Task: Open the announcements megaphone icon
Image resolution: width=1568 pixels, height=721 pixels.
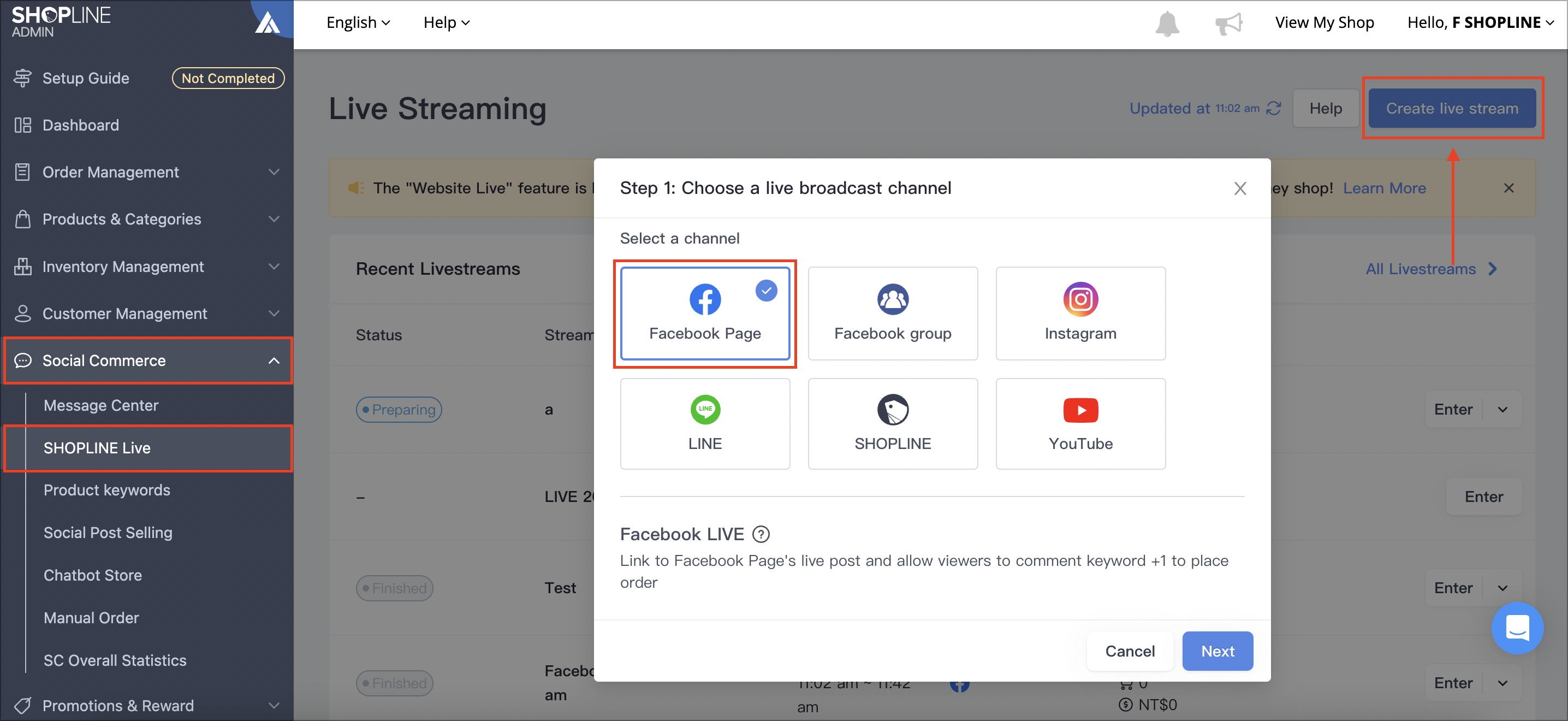Action: click(1228, 23)
